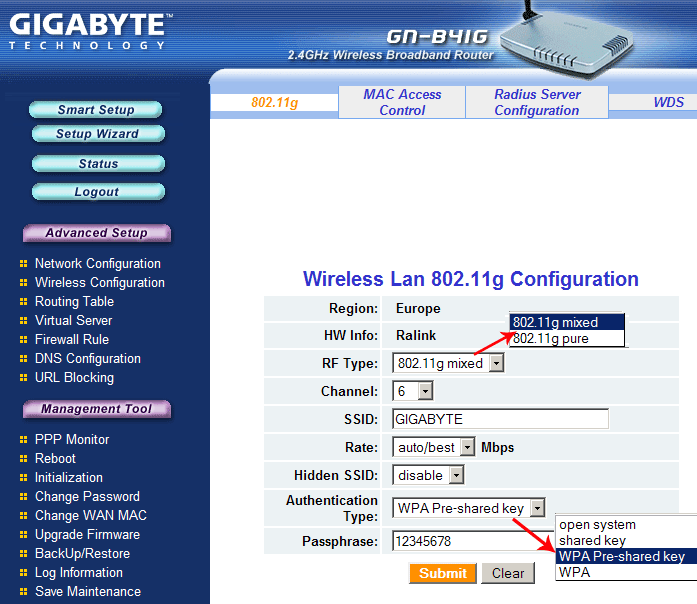This screenshot has height=604, width=697.
Task: Go to Wireless Configuration
Action: pos(100,282)
